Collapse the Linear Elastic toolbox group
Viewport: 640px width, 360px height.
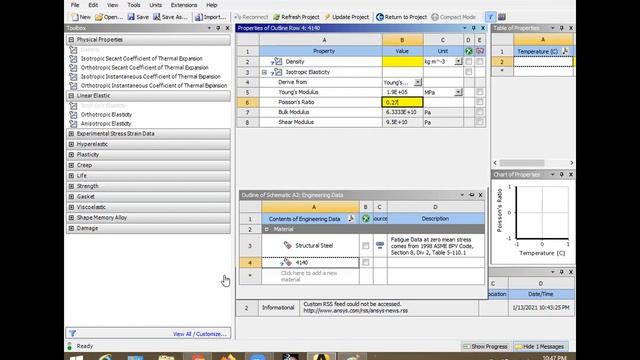click(x=71, y=96)
